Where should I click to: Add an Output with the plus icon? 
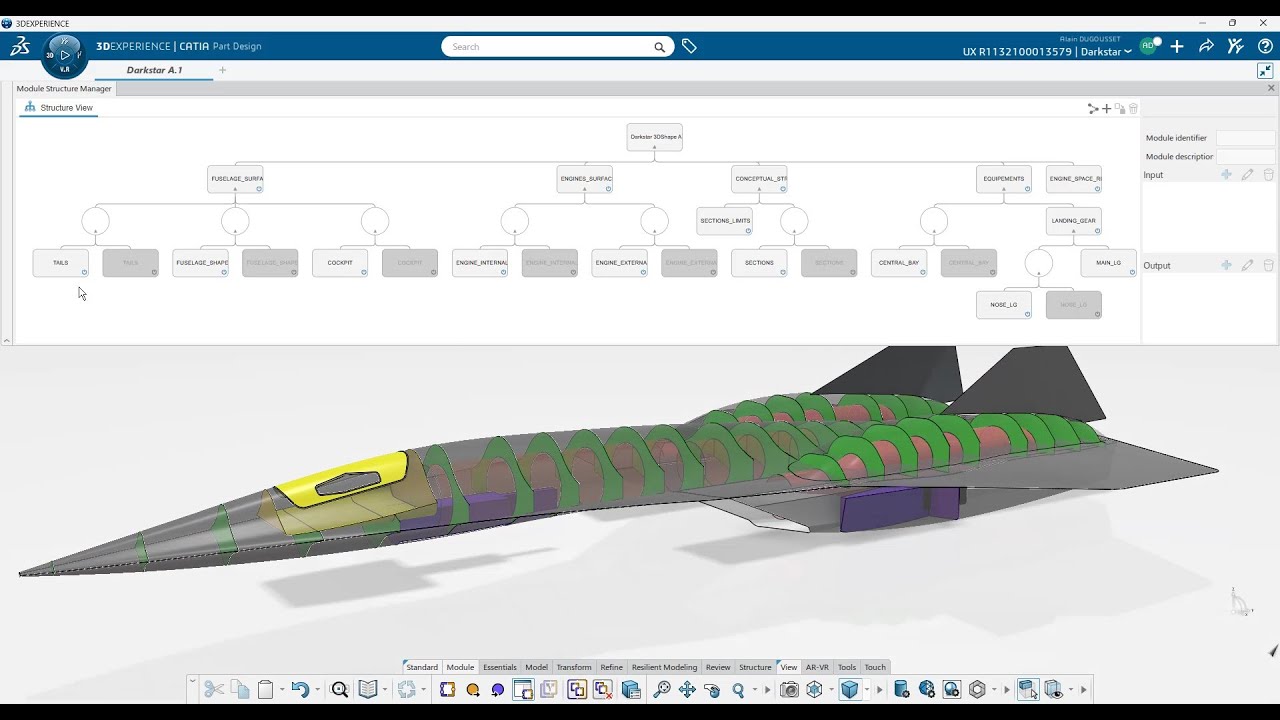[1226, 265]
